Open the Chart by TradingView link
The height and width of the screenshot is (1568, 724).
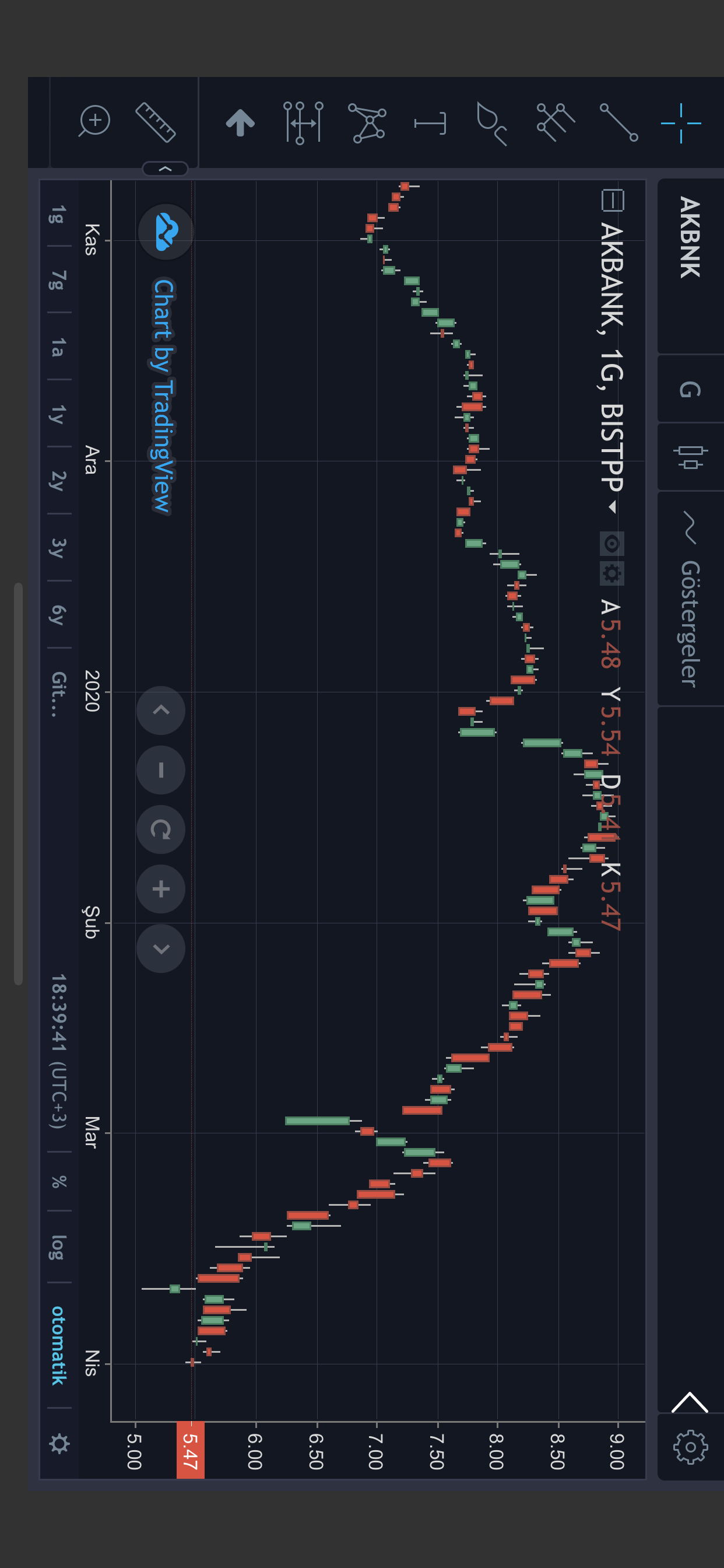163,396
